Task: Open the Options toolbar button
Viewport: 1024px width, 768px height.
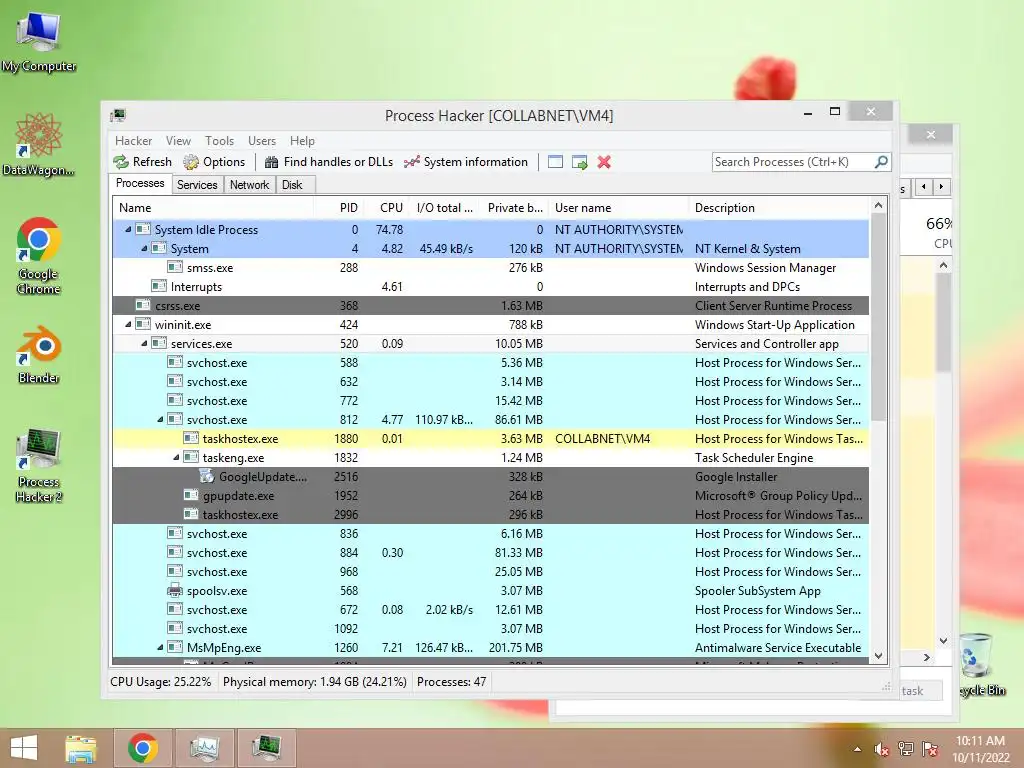Action: [x=214, y=162]
